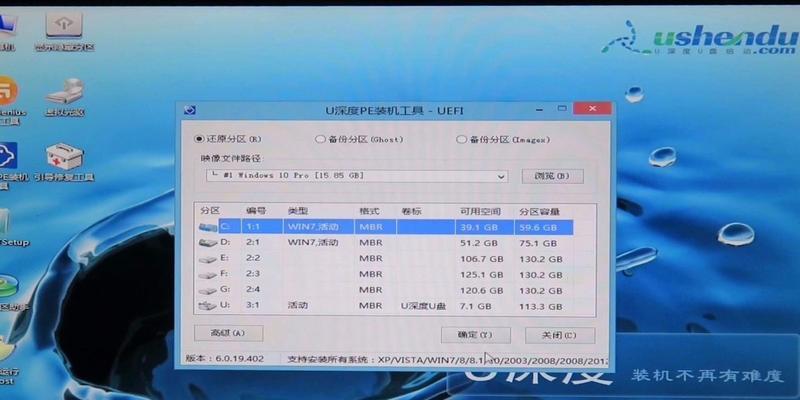800x400 pixels.
Task: Select the 还原分区 (R) radio button
Action: coord(198,139)
